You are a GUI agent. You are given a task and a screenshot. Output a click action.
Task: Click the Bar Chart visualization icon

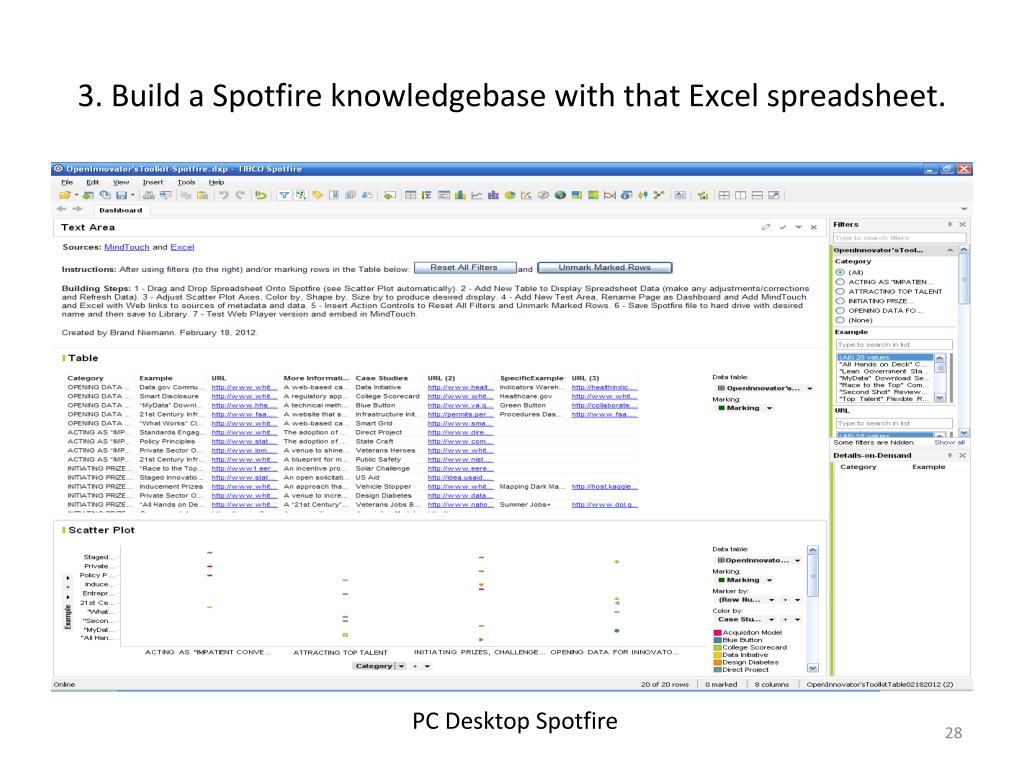pos(460,195)
